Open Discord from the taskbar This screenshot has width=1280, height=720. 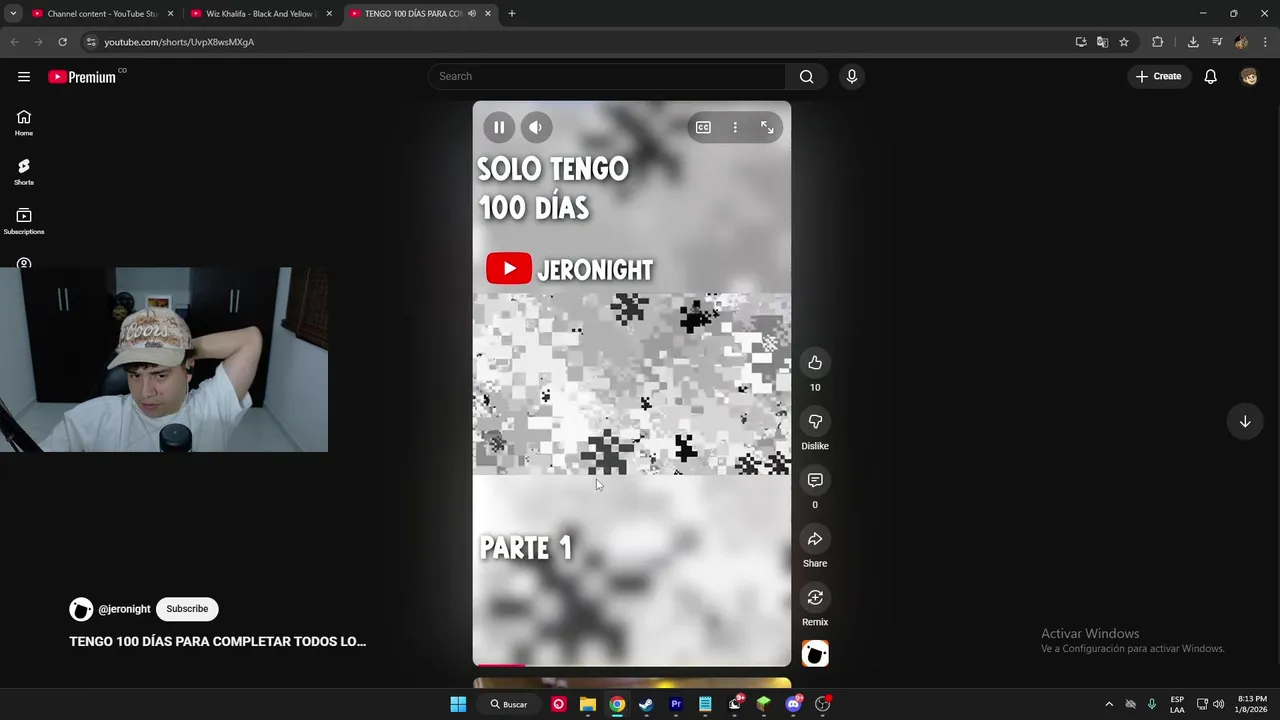(794, 704)
